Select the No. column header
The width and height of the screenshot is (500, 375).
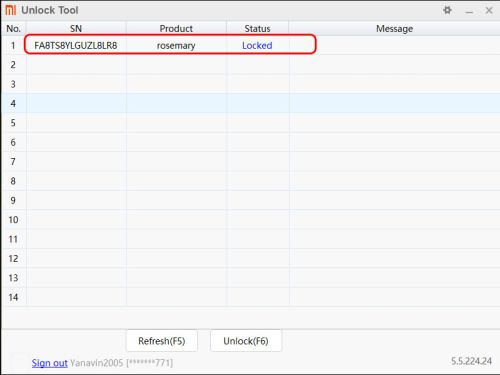point(14,29)
